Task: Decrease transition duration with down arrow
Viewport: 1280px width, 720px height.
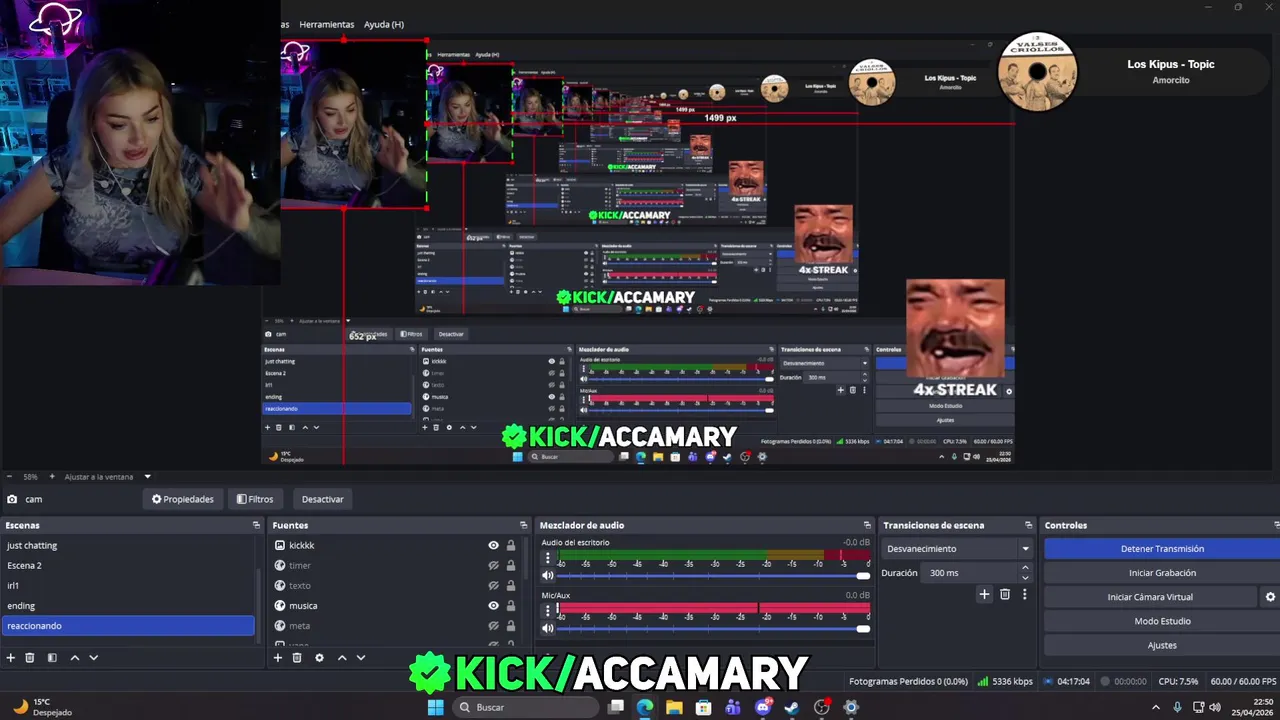Action: click(x=1025, y=578)
